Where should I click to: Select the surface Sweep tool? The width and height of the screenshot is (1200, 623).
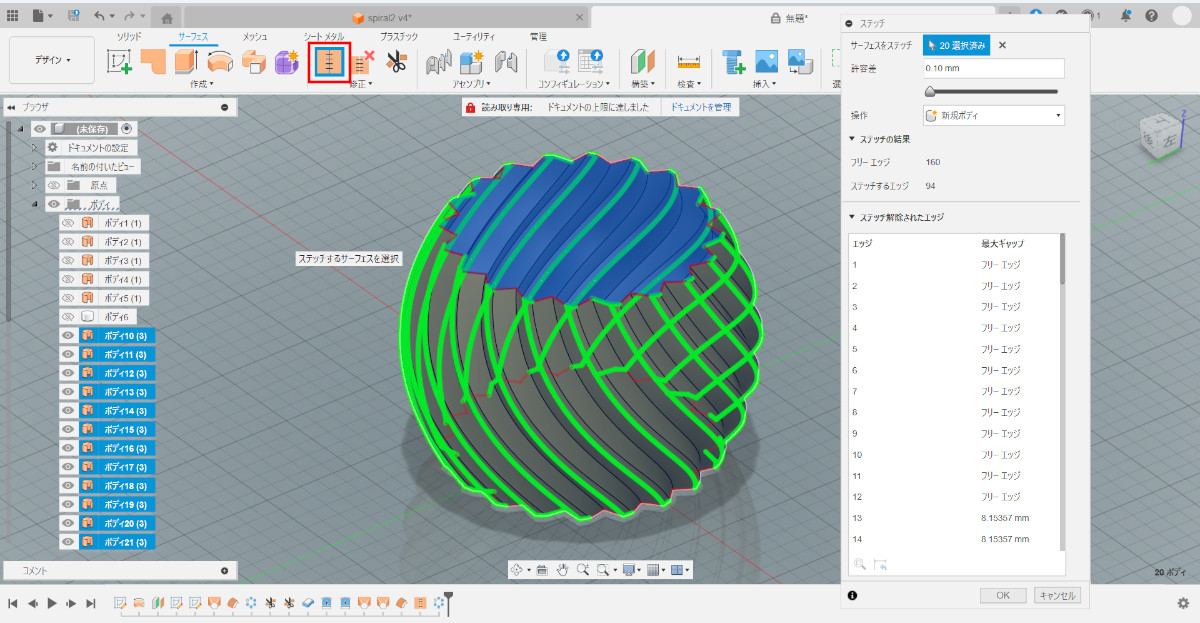pos(254,62)
